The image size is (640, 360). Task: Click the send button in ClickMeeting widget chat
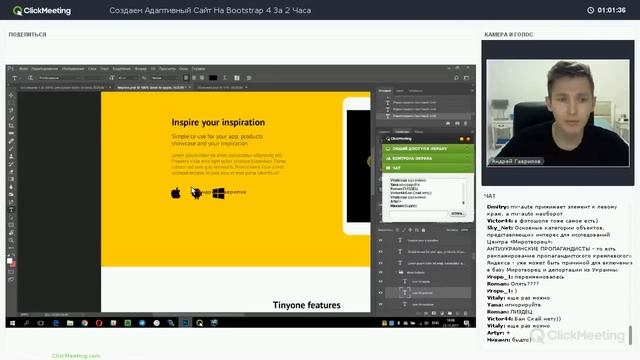(457, 213)
